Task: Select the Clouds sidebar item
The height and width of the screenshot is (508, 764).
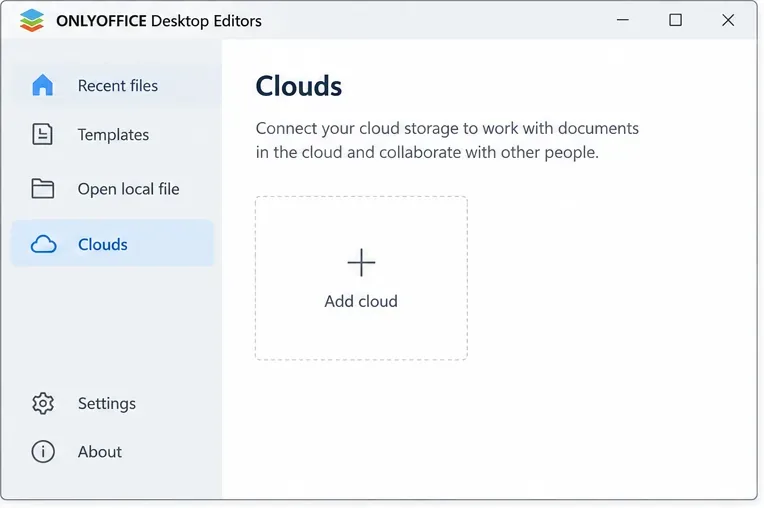Action: [x=113, y=244]
